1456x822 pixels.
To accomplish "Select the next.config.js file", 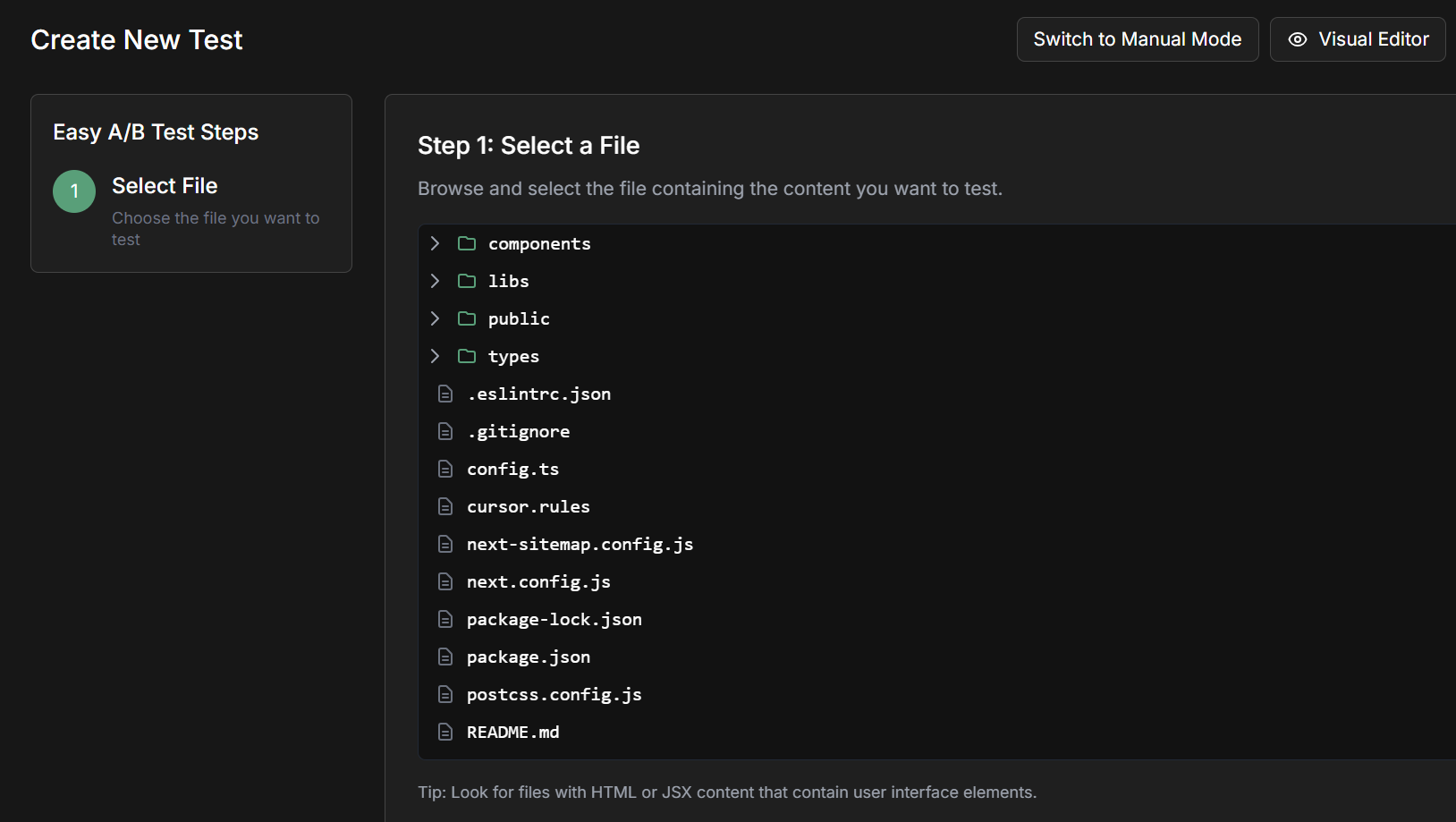I will pos(538,580).
